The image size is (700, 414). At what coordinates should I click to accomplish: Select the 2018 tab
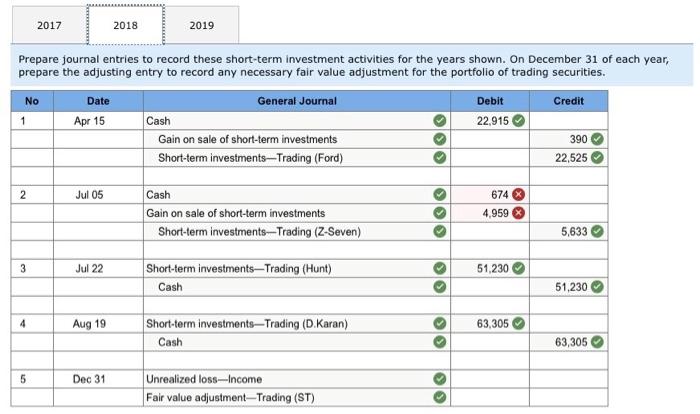click(x=125, y=25)
